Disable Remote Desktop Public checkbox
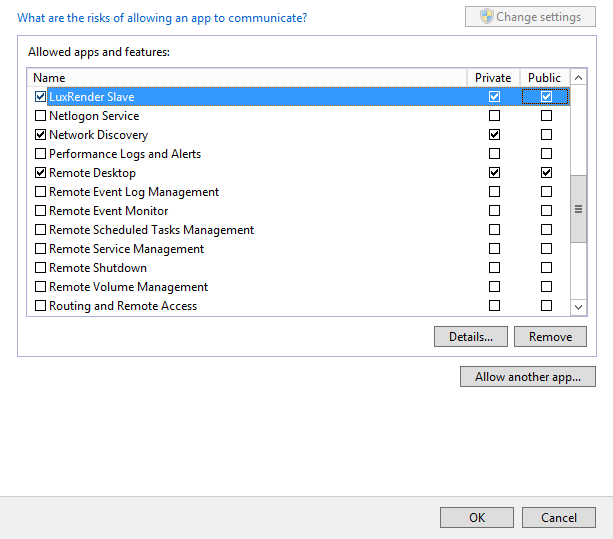The width and height of the screenshot is (613, 539). point(546,173)
